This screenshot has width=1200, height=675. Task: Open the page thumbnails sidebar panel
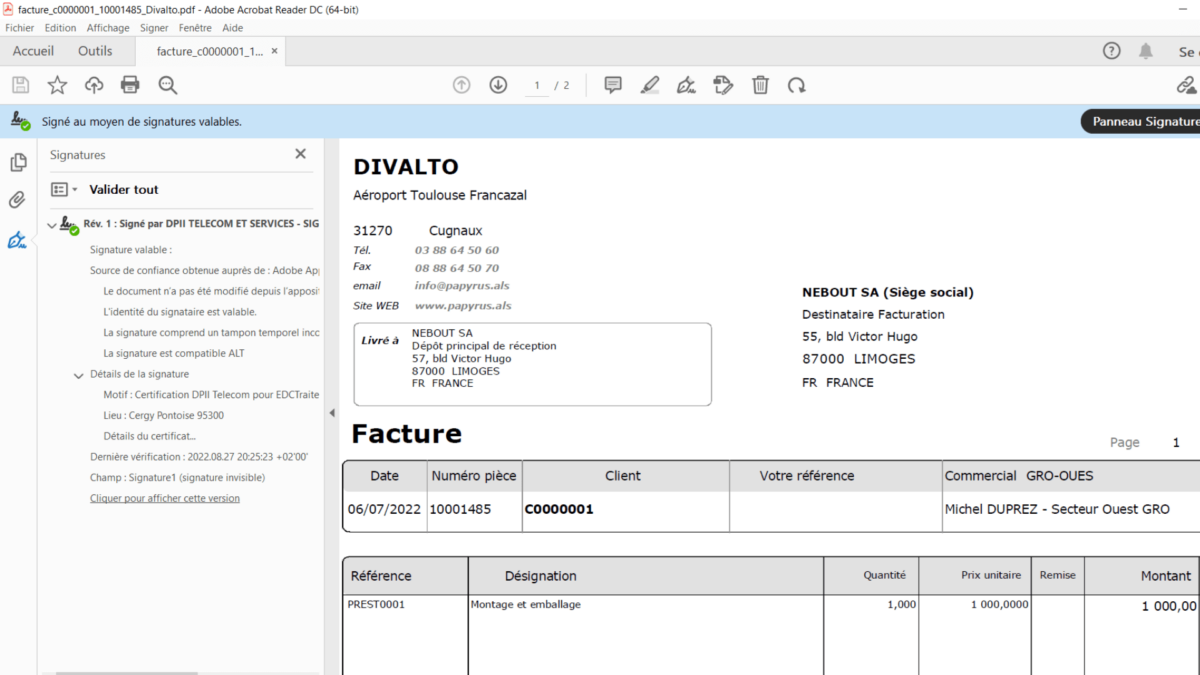(18, 162)
